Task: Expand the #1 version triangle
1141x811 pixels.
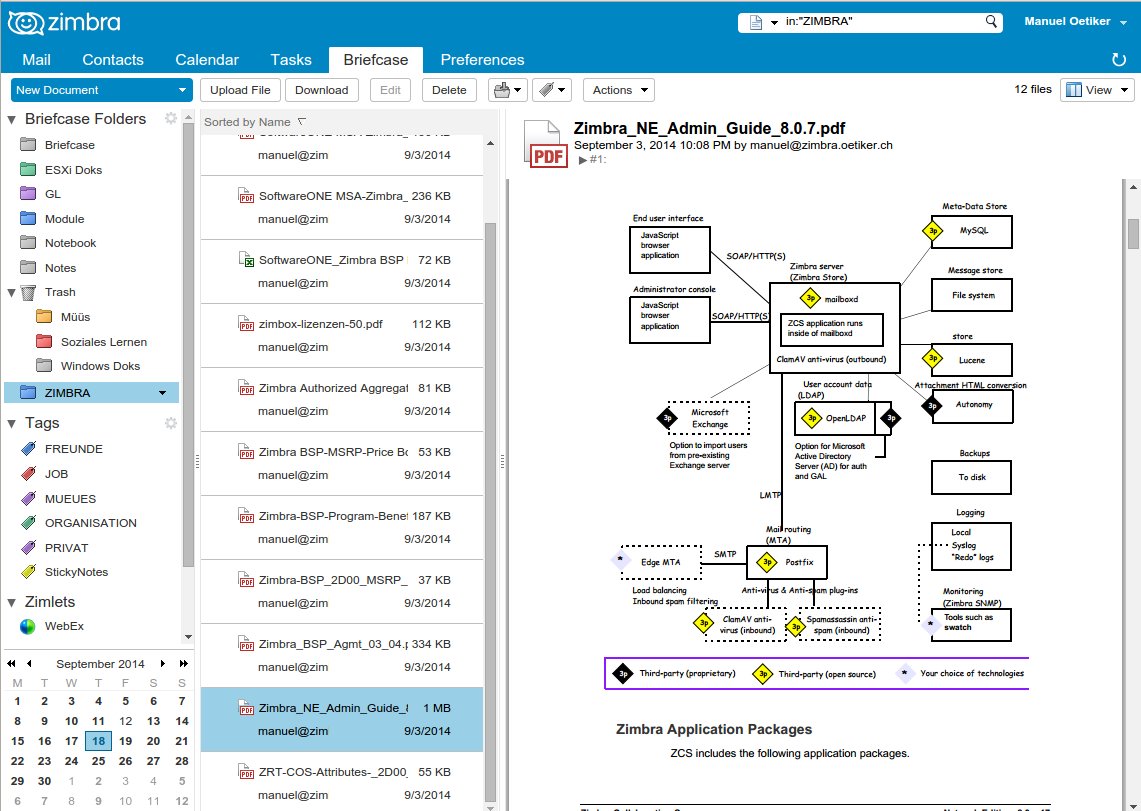Action: point(583,159)
